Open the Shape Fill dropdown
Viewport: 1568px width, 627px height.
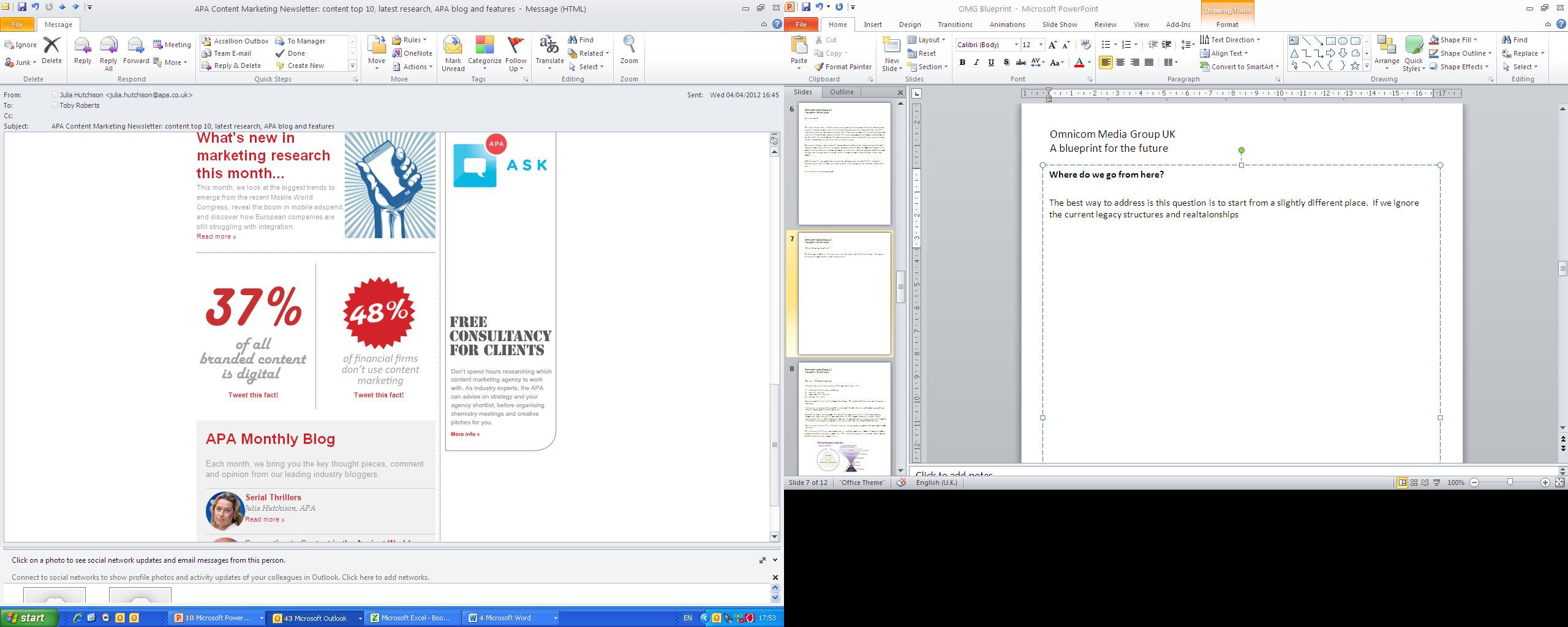(x=1453, y=40)
